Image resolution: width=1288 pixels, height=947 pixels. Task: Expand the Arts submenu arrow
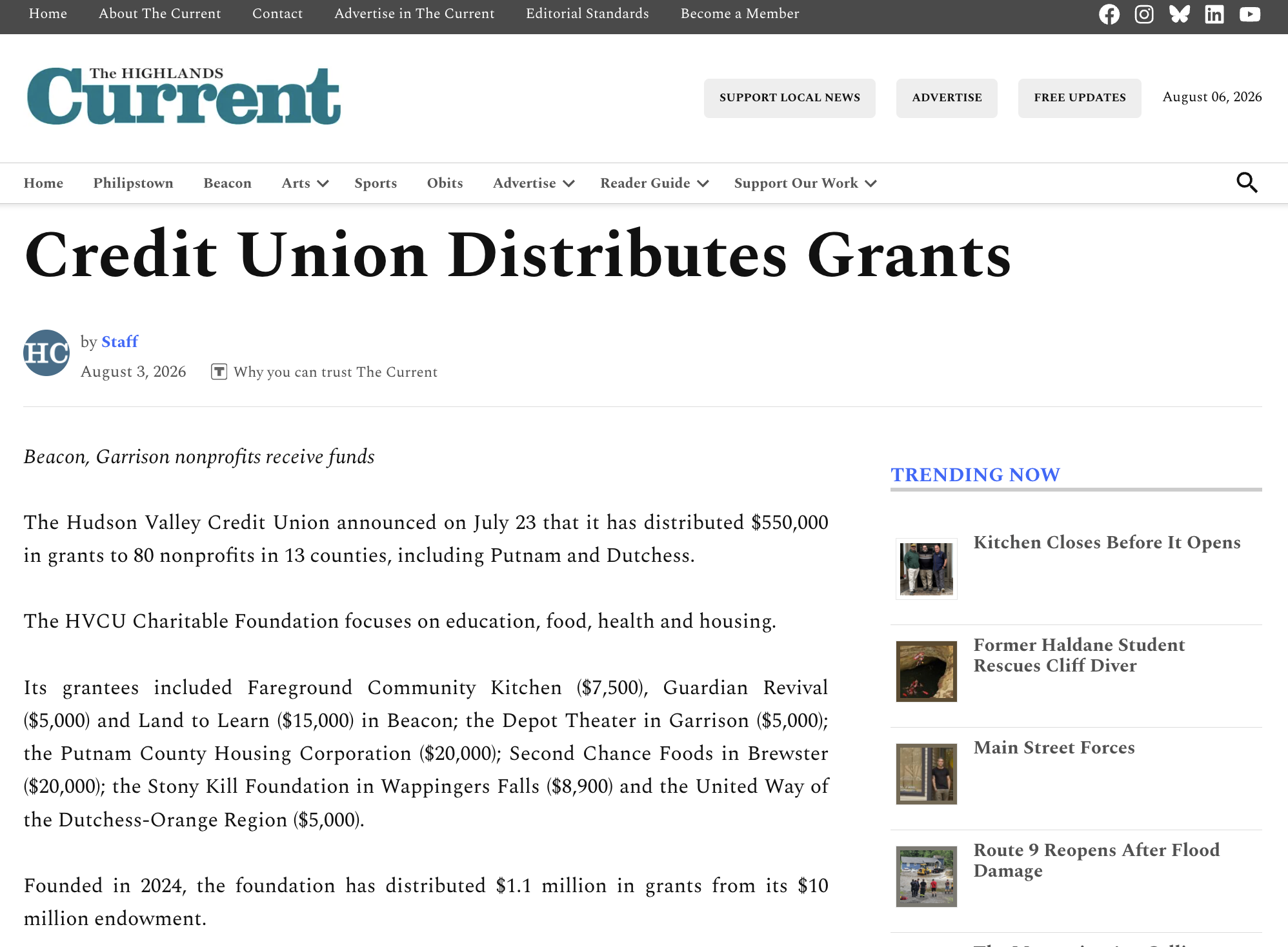coord(323,184)
